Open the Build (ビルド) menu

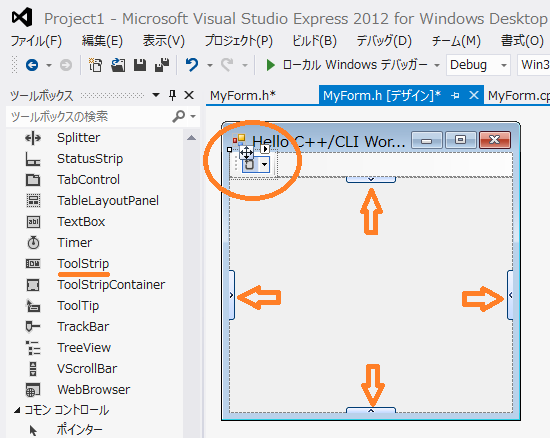pos(314,41)
